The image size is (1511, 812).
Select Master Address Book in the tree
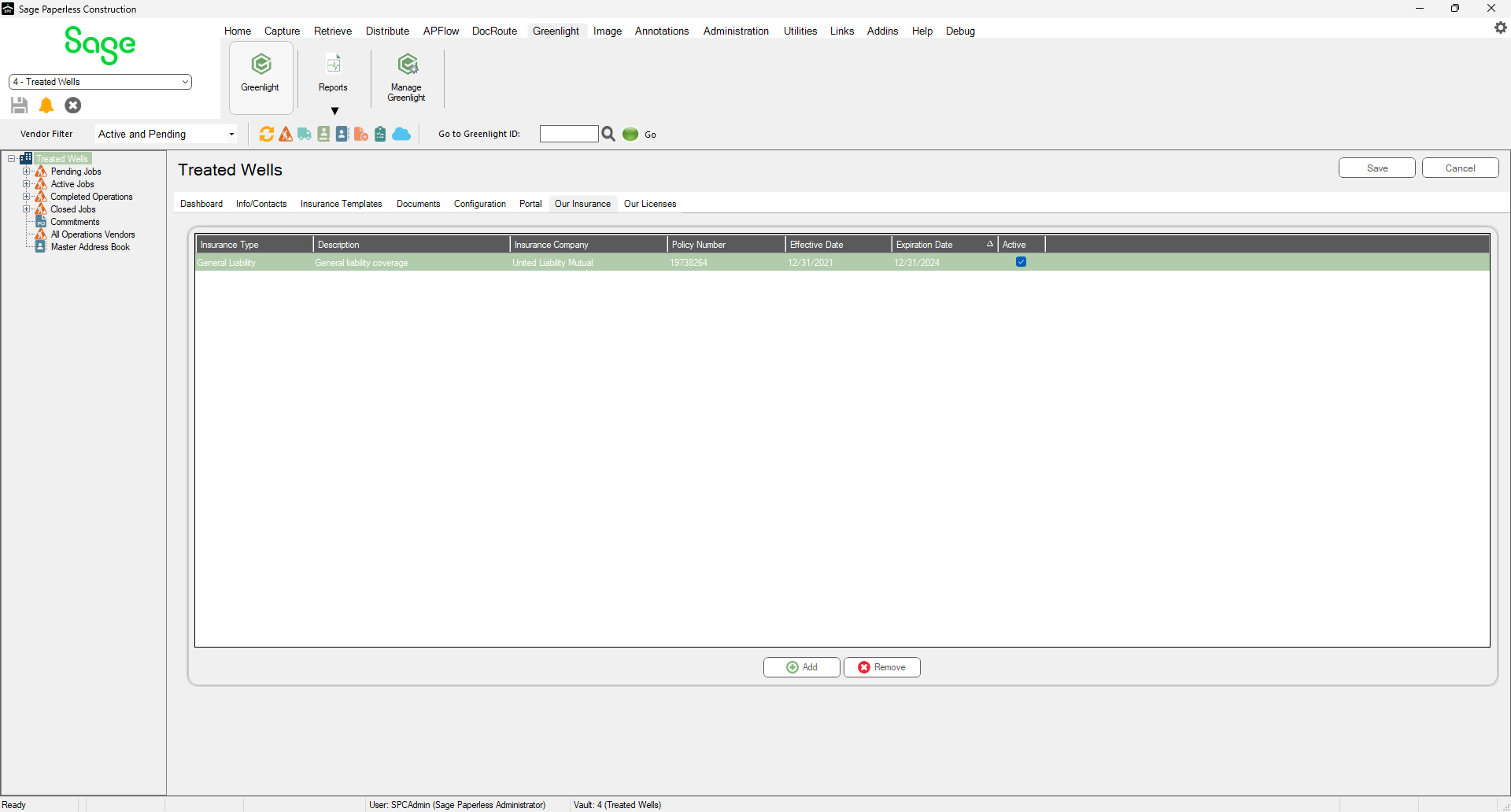click(91, 247)
